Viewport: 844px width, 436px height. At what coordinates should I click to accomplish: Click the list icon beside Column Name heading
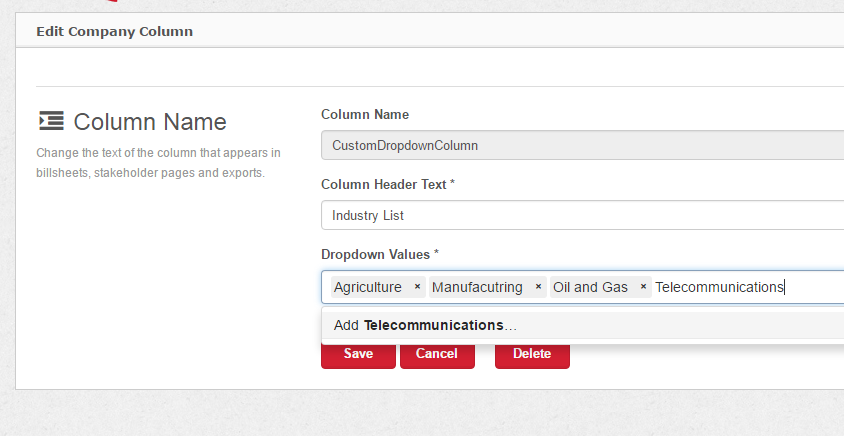[50, 121]
